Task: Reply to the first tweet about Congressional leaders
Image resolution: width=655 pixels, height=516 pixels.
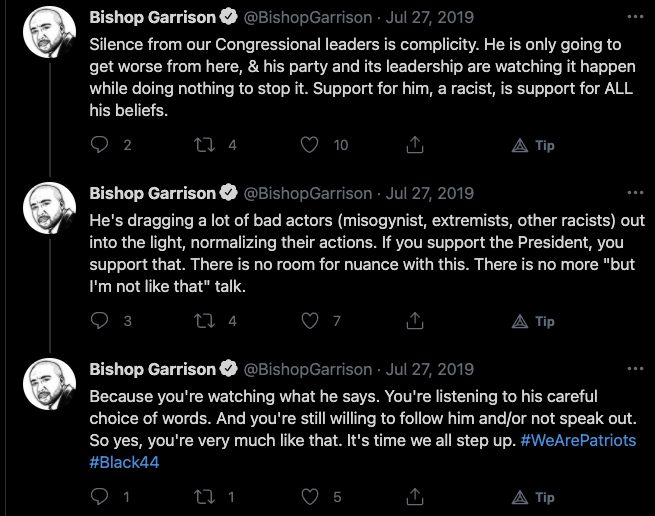Action: click(x=99, y=145)
